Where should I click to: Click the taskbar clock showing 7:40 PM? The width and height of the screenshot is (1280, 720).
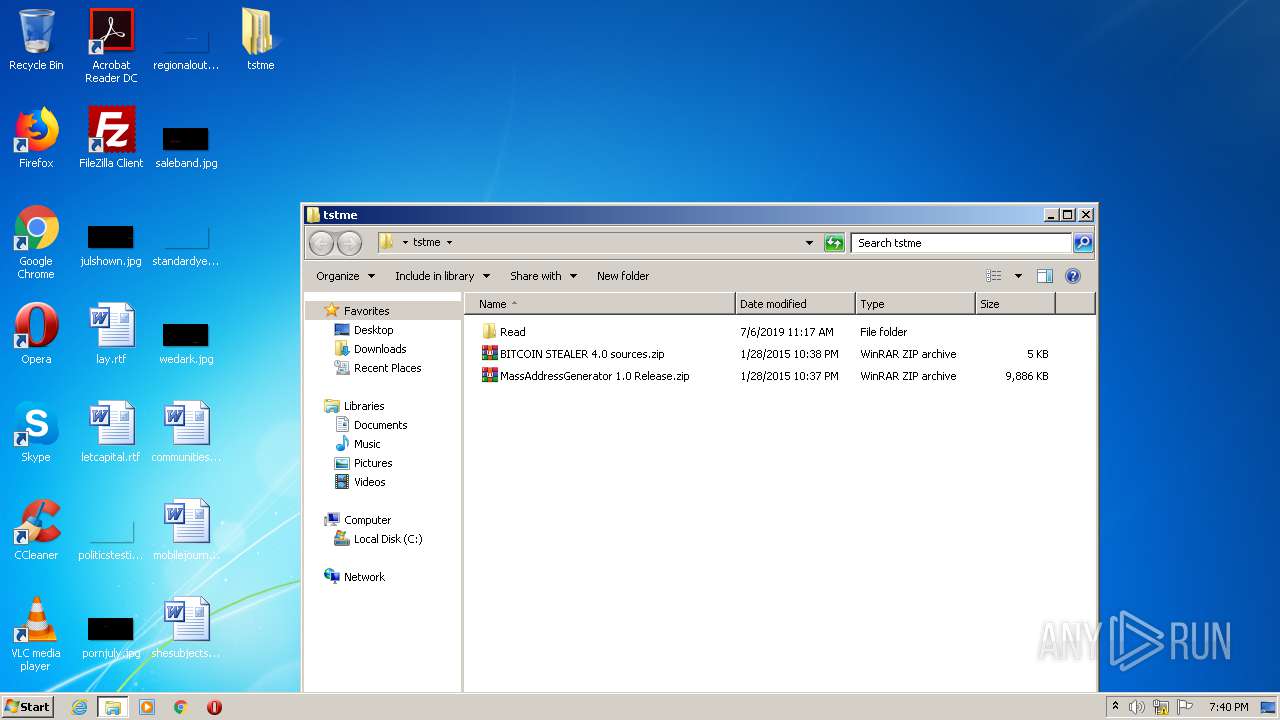(x=1228, y=707)
